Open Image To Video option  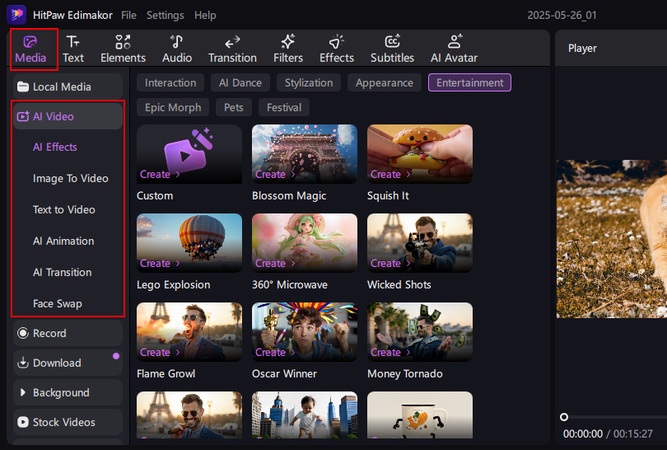tap(71, 178)
